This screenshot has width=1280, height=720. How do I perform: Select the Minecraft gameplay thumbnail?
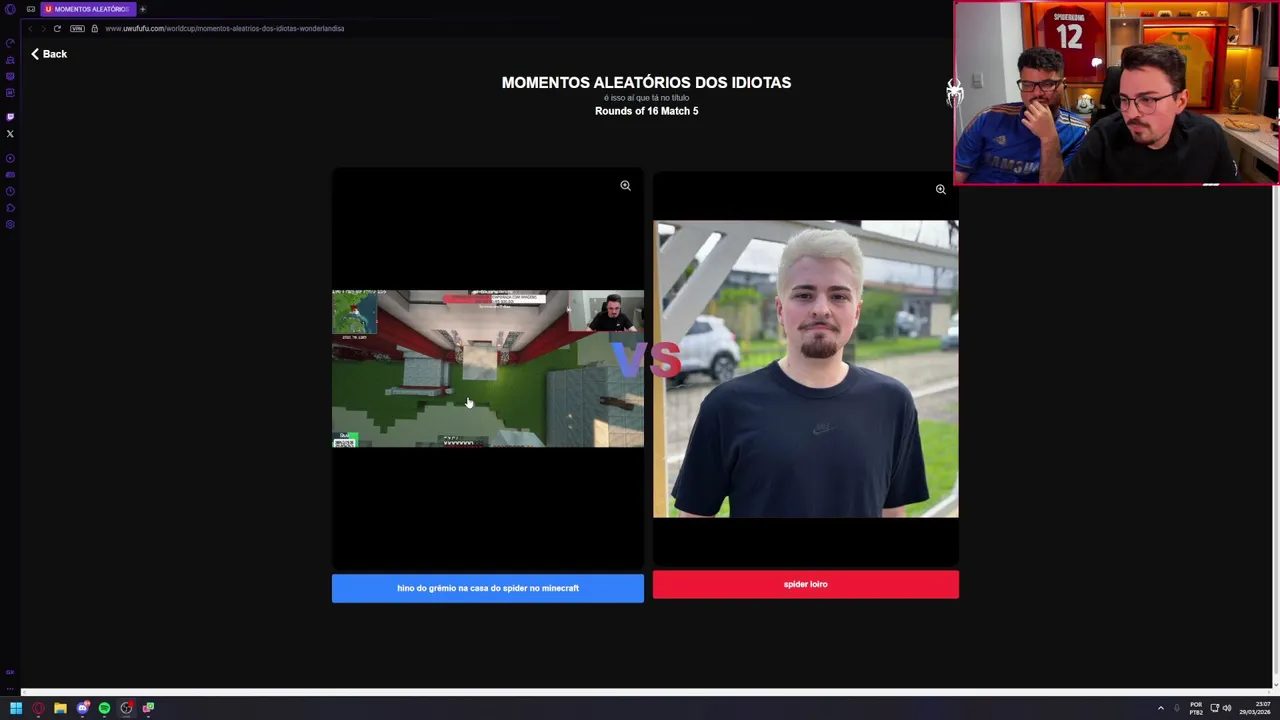pos(488,369)
